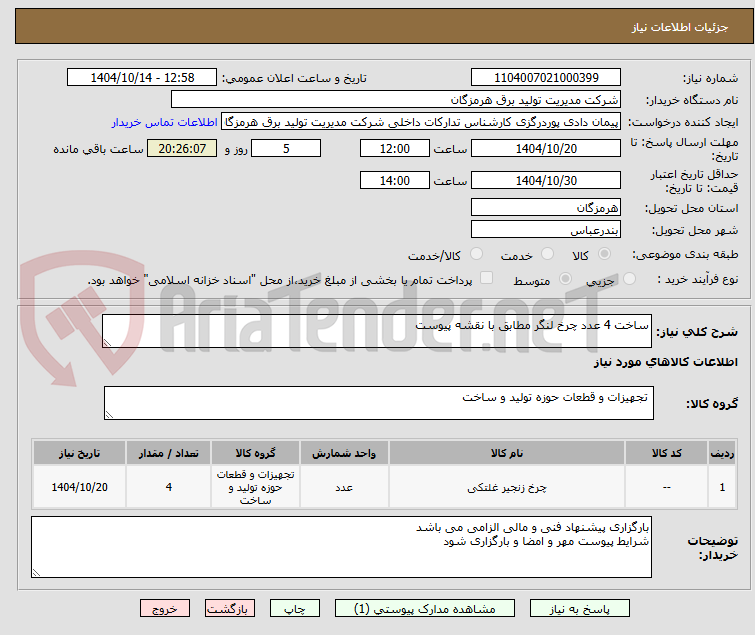755x635 pixels.
Task: Click the general description text area ساخت 4 عدد چرخ لنگر
Action: pos(377,331)
